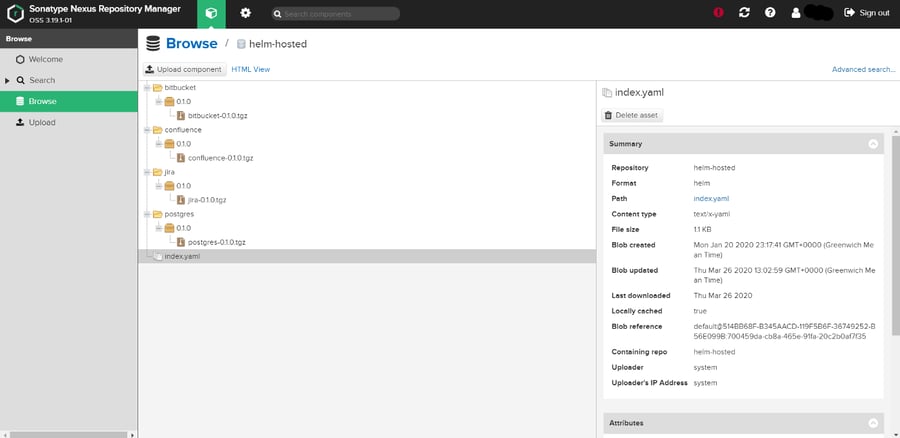Collapse the confluence folder node

(x=147, y=130)
